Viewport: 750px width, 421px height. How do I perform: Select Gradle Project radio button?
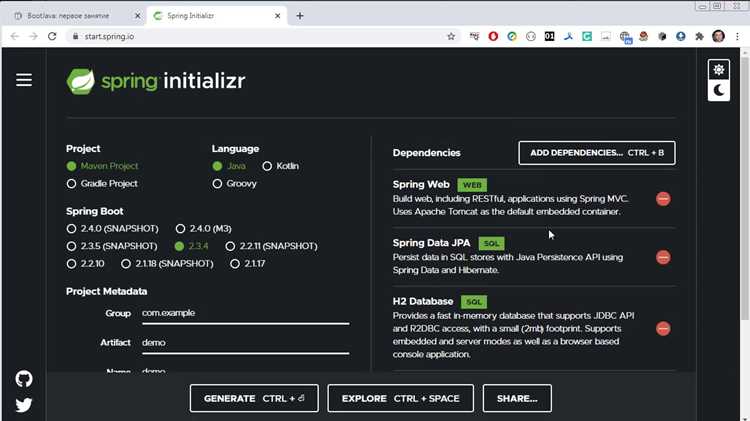[71, 184]
